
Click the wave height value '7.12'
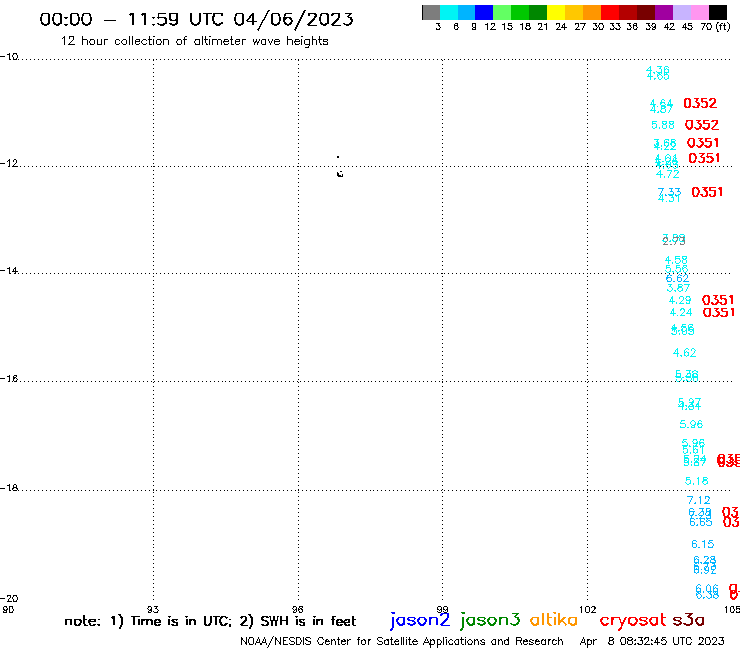click(698, 500)
